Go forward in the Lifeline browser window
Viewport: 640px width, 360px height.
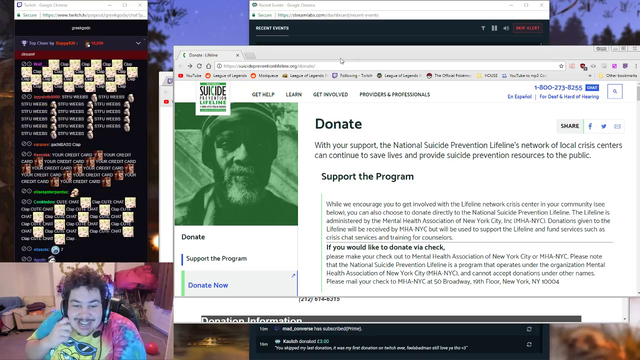tap(190, 66)
